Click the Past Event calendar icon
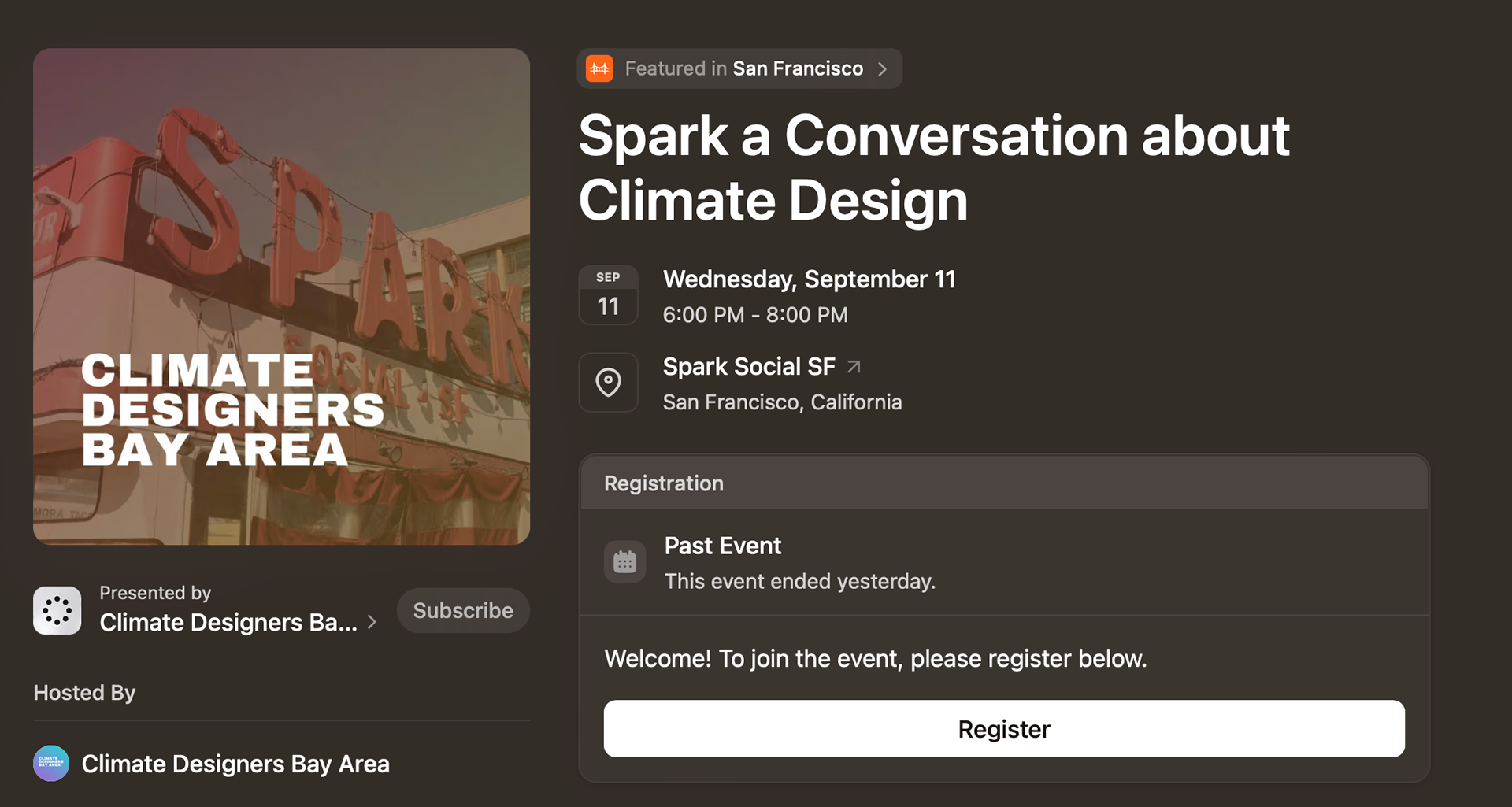Image resolution: width=1512 pixels, height=807 pixels. [x=624, y=561]
